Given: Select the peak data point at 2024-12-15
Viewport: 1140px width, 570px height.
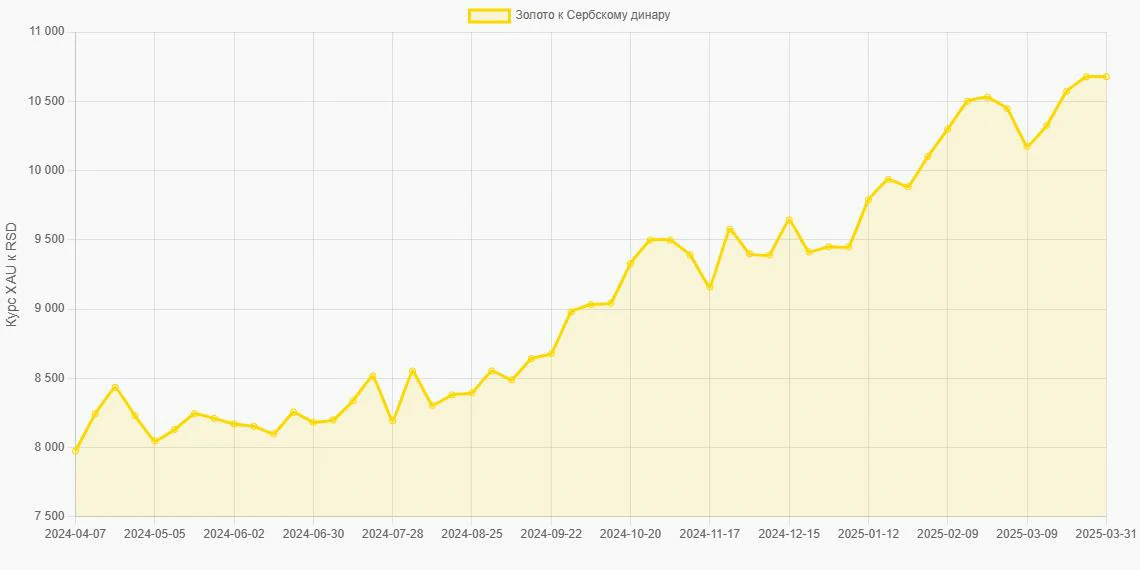Looking at the screenshot, I should [789, 220].
